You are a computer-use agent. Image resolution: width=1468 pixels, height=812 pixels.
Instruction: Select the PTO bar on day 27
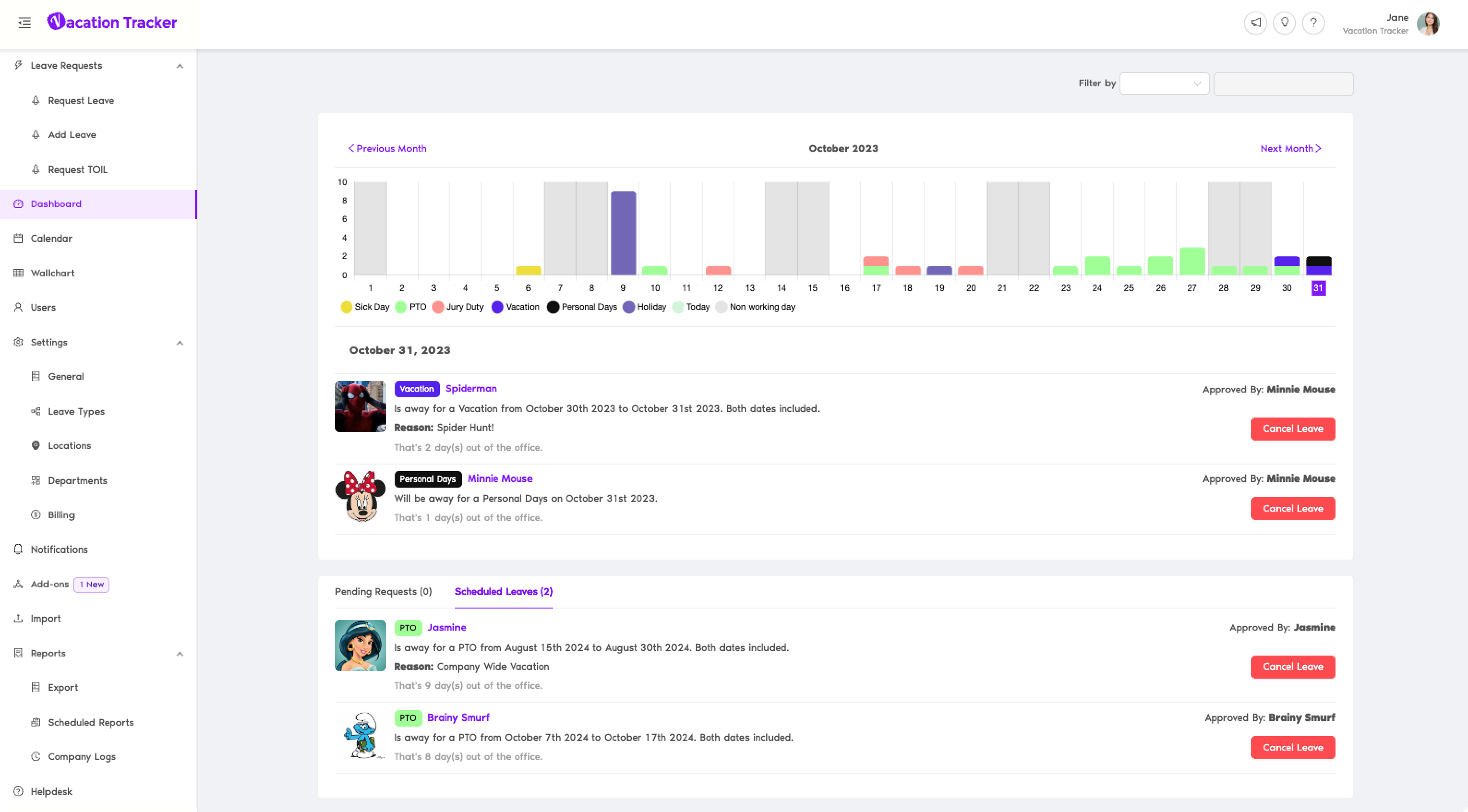pyautogui.click(x=1191, y=262)
